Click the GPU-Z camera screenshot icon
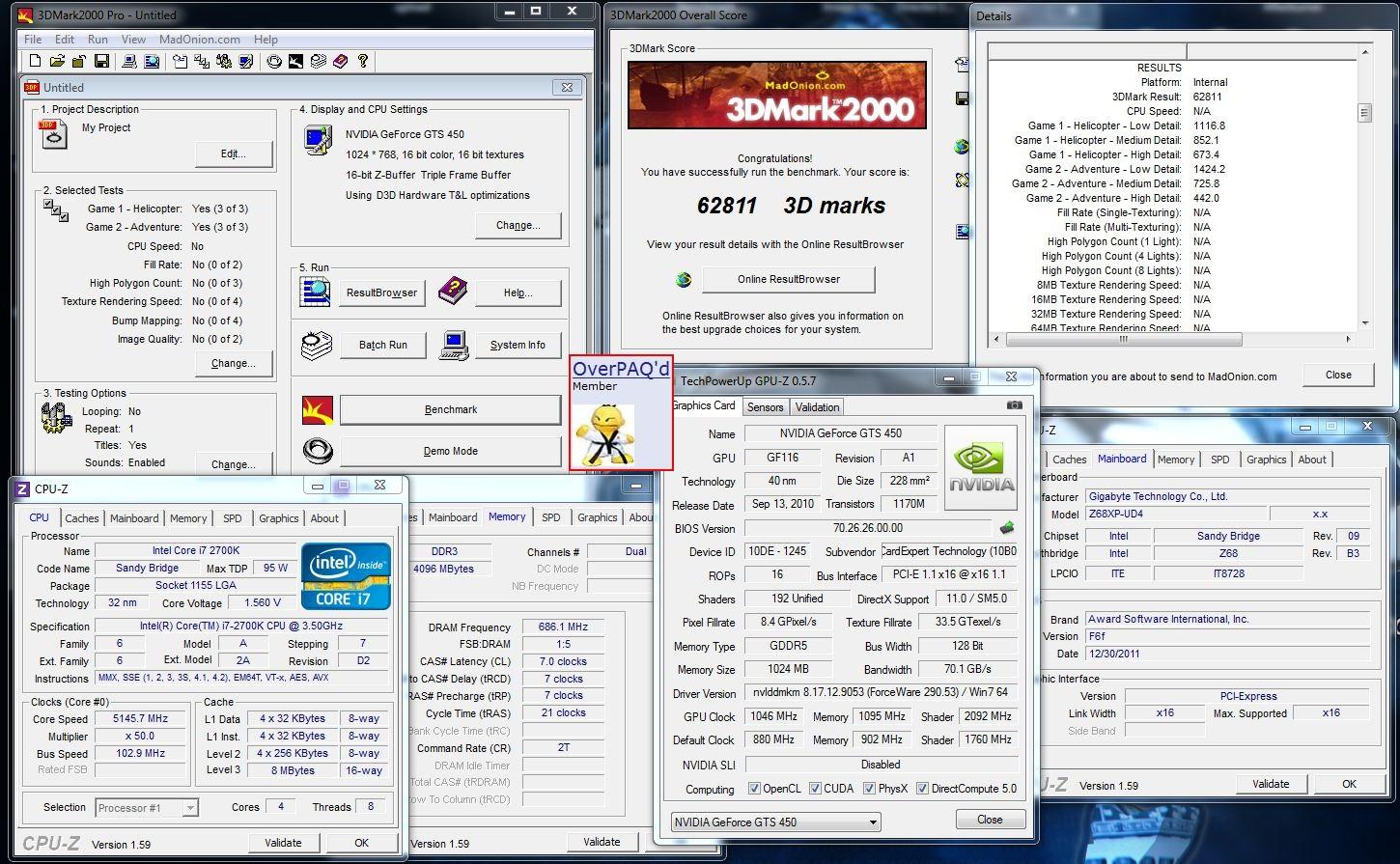Viewport: 1400px width, 864px height. click(x=1014, y=405)
